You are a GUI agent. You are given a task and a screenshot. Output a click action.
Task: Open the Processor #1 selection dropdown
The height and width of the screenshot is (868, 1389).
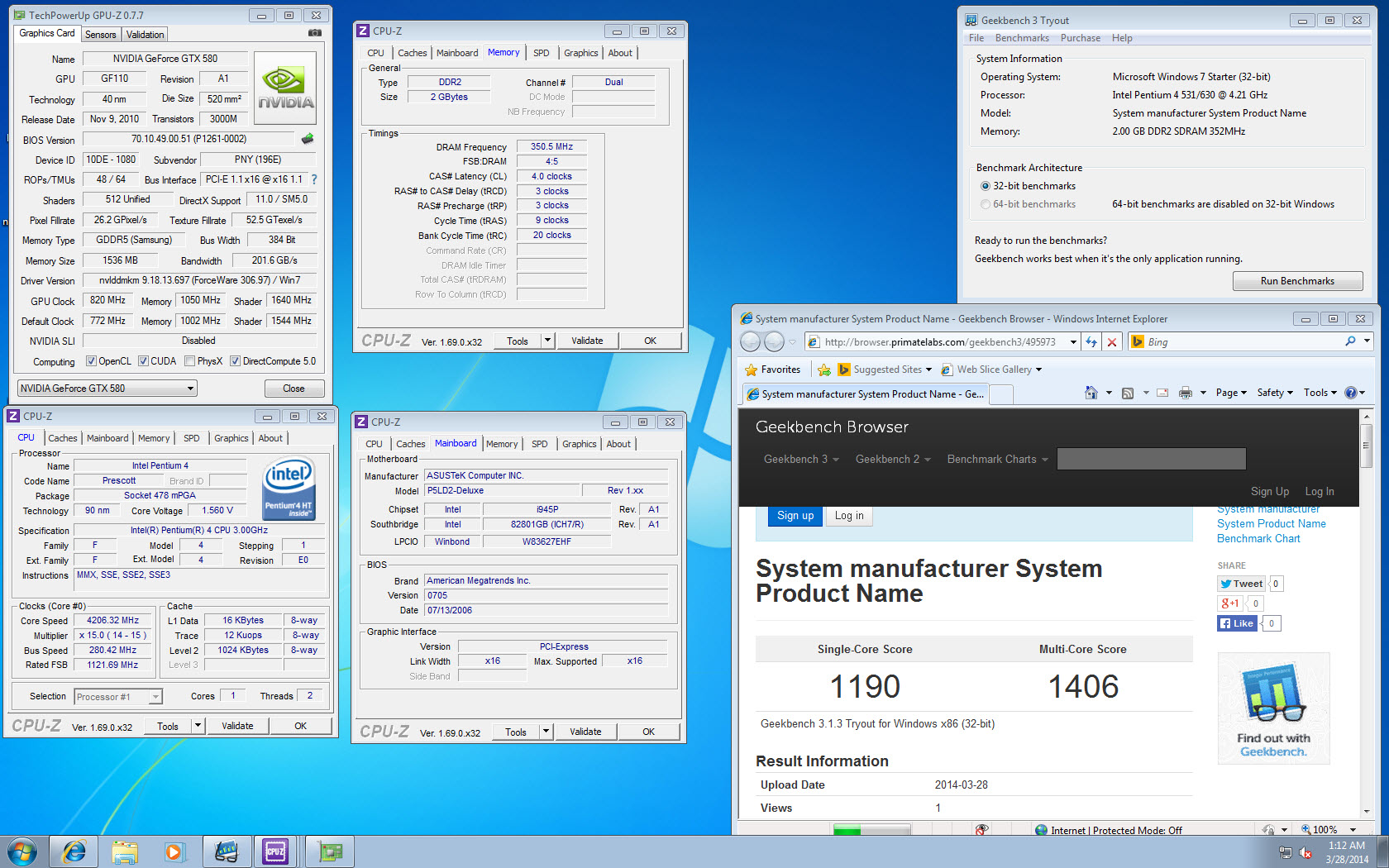pos(117,697)
